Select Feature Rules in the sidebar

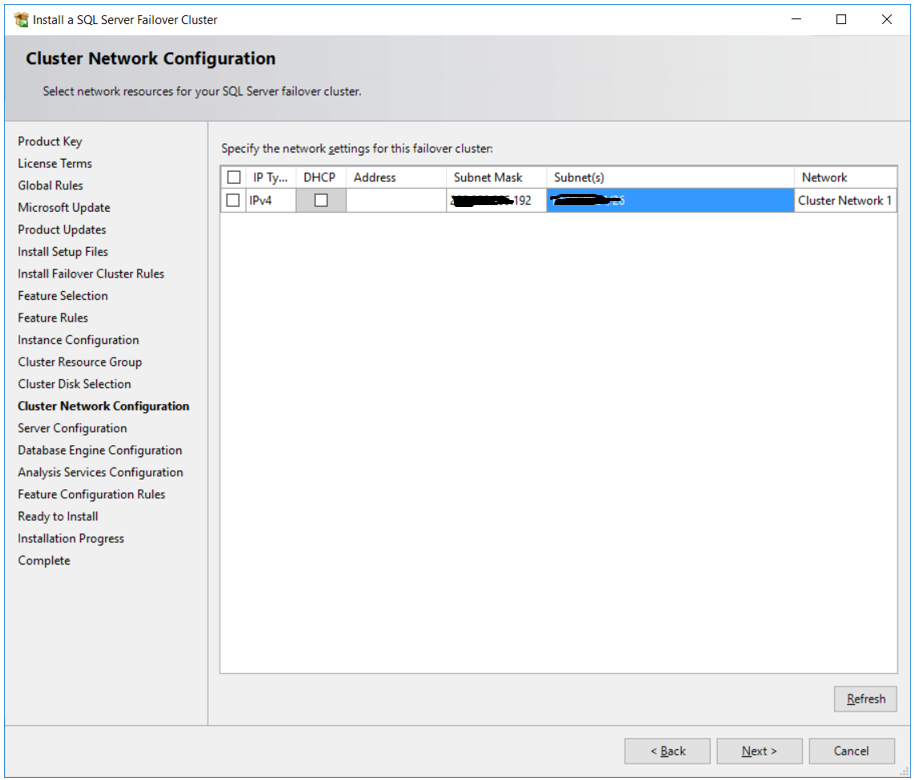(x=53, y=318)
